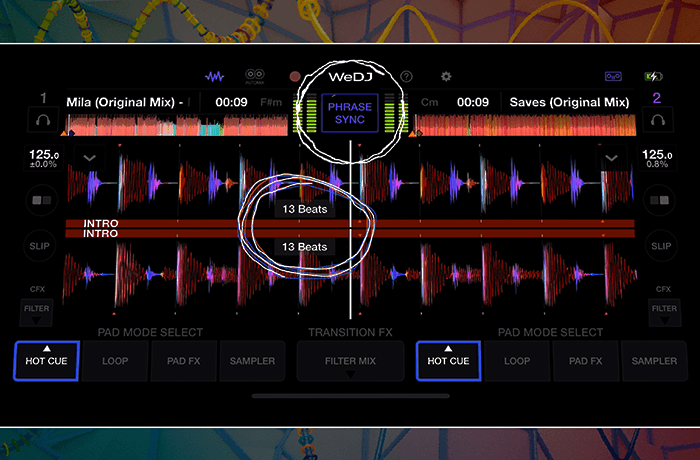Enable SLIP mode on deck 1

pos(39,246)
